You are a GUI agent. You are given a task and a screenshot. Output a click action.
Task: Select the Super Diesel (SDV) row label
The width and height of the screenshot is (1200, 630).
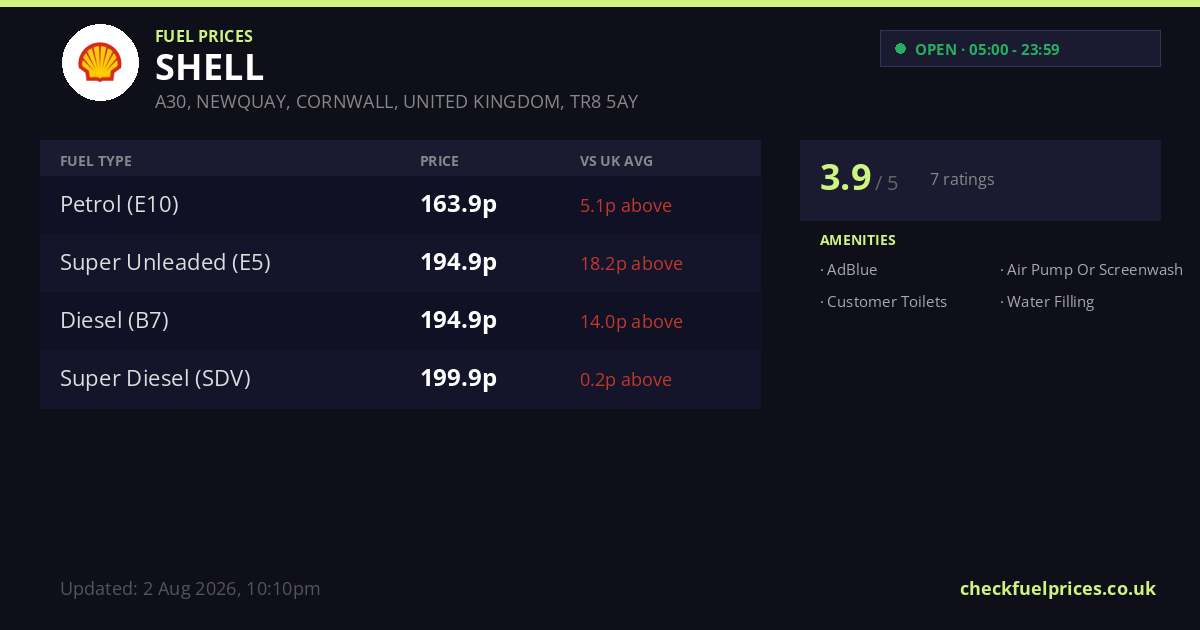tap(155, 379)
